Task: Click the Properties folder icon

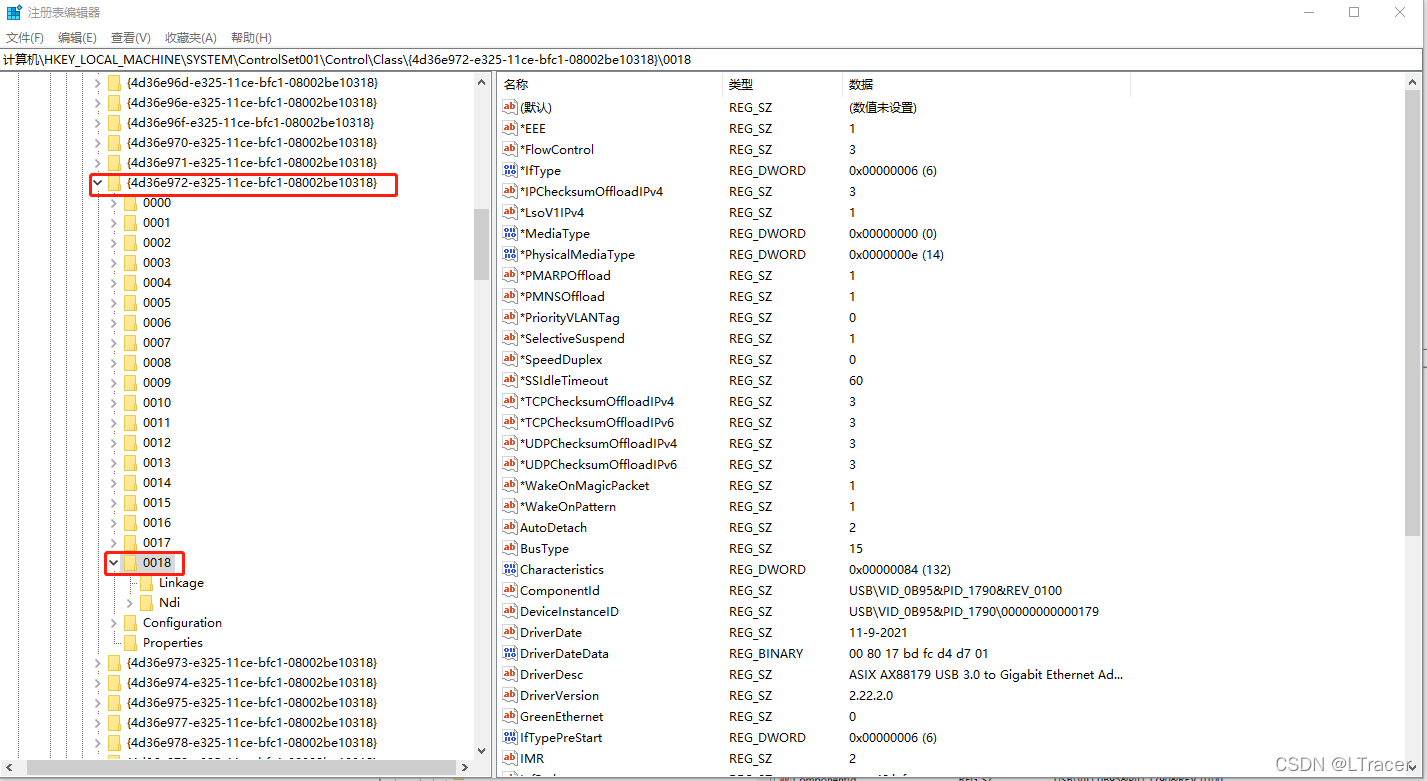Action: [x=130, y=642]
